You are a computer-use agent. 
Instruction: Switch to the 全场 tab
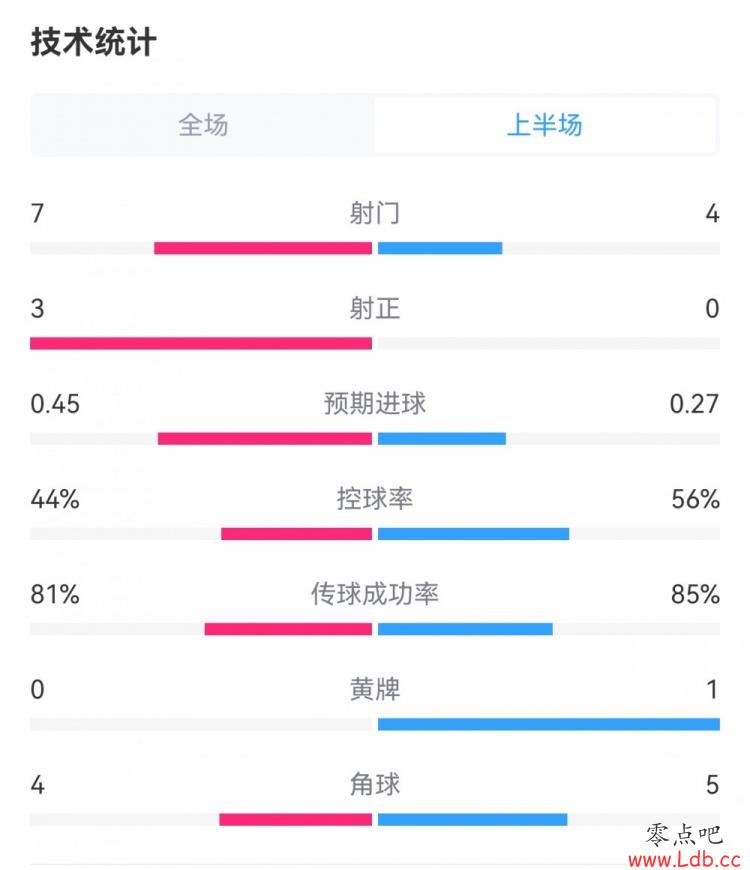[203, 125]
